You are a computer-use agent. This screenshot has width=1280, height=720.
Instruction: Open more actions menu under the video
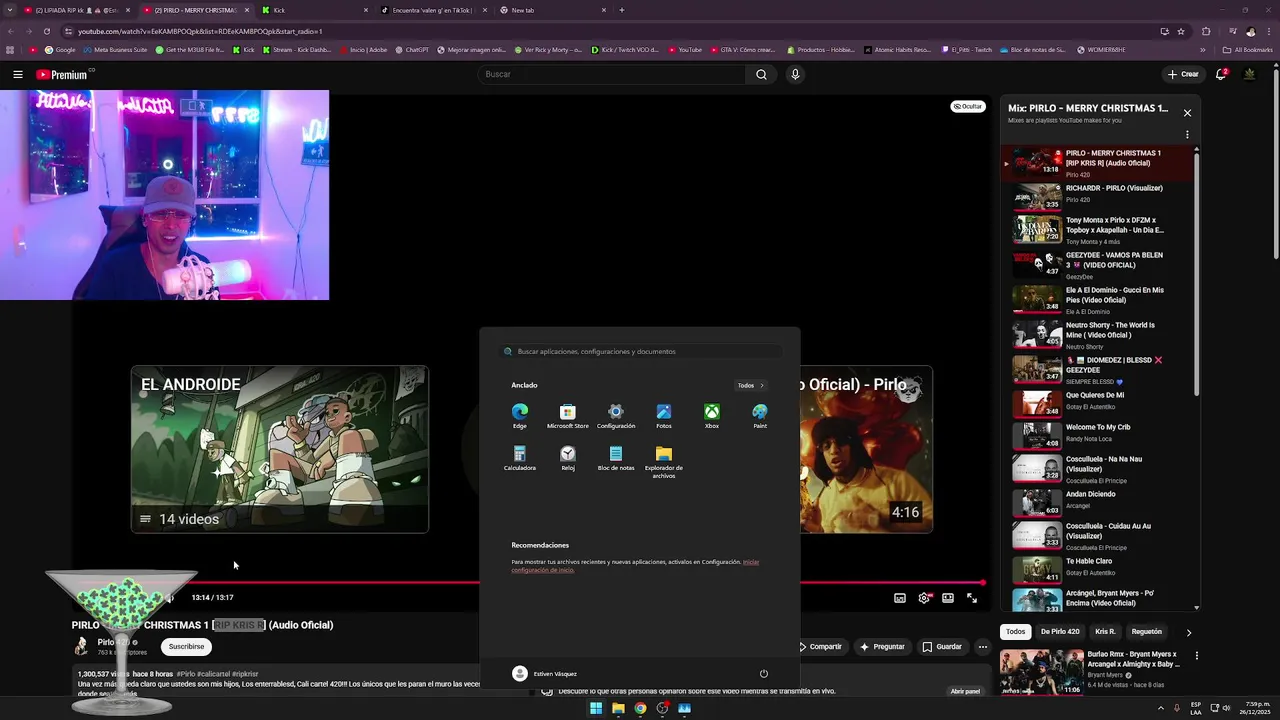(x=983, y=646)
